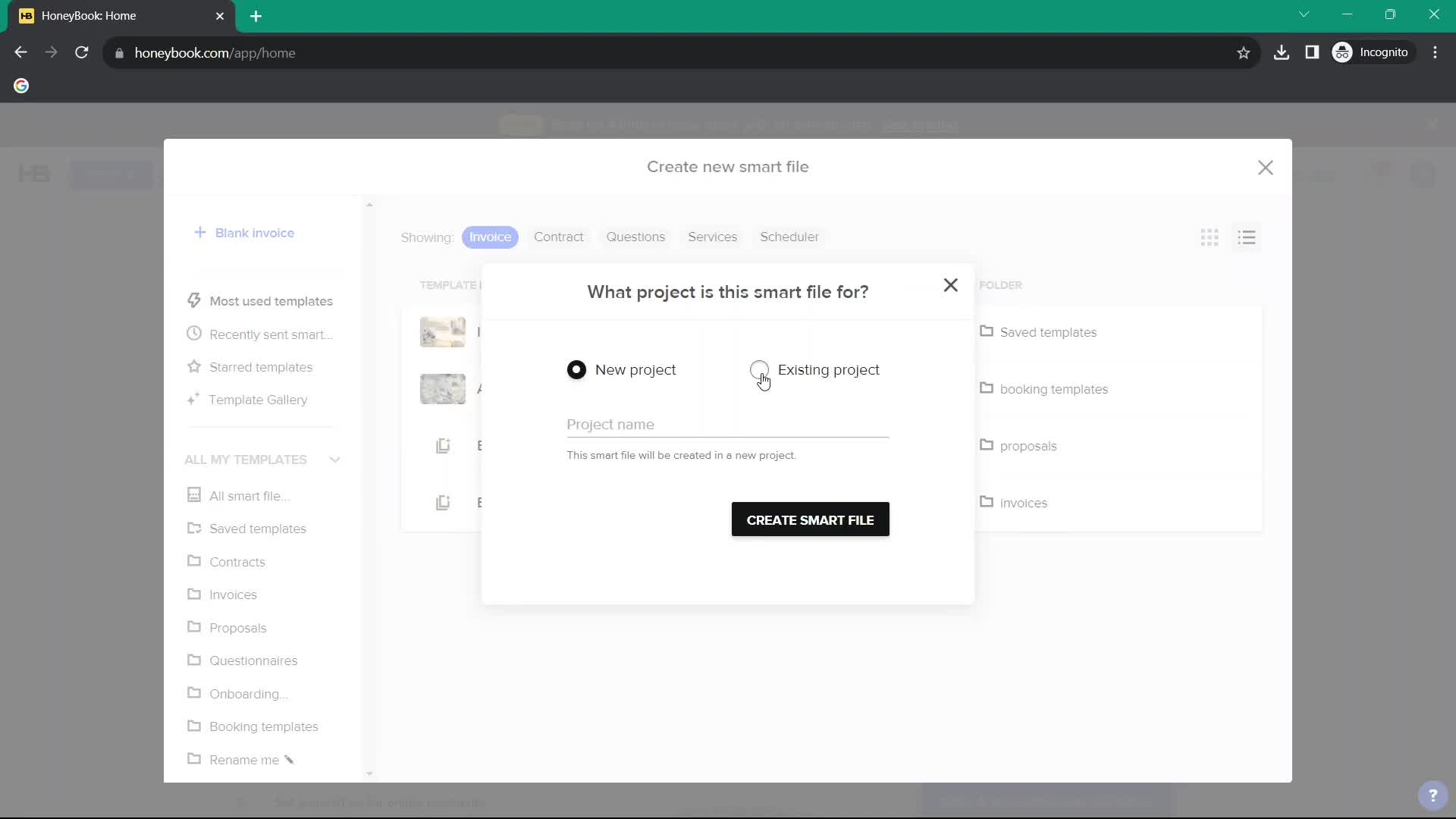Switch to the Contract tab

click(560, 237)
